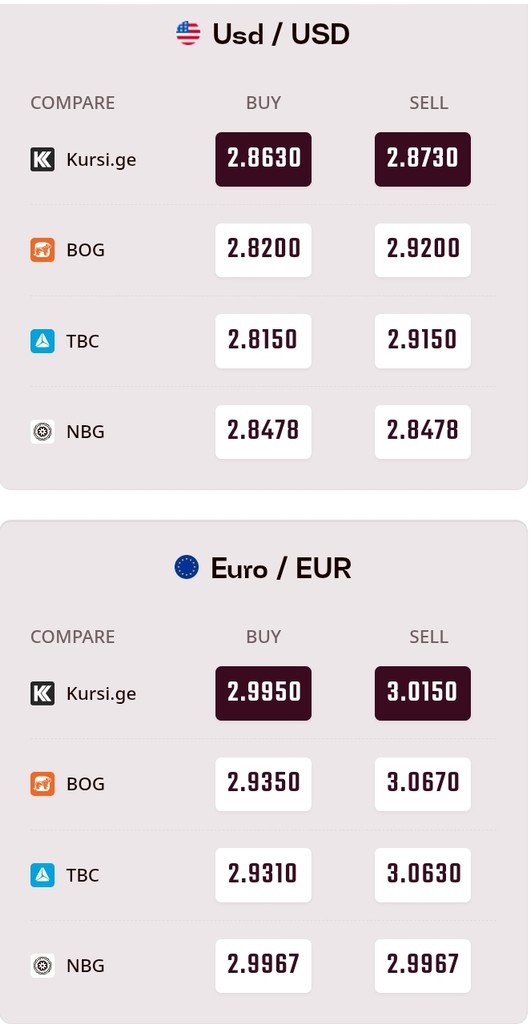
Task: Click the blue TBC icon in Euro table
Action: [x=42, y=874]
